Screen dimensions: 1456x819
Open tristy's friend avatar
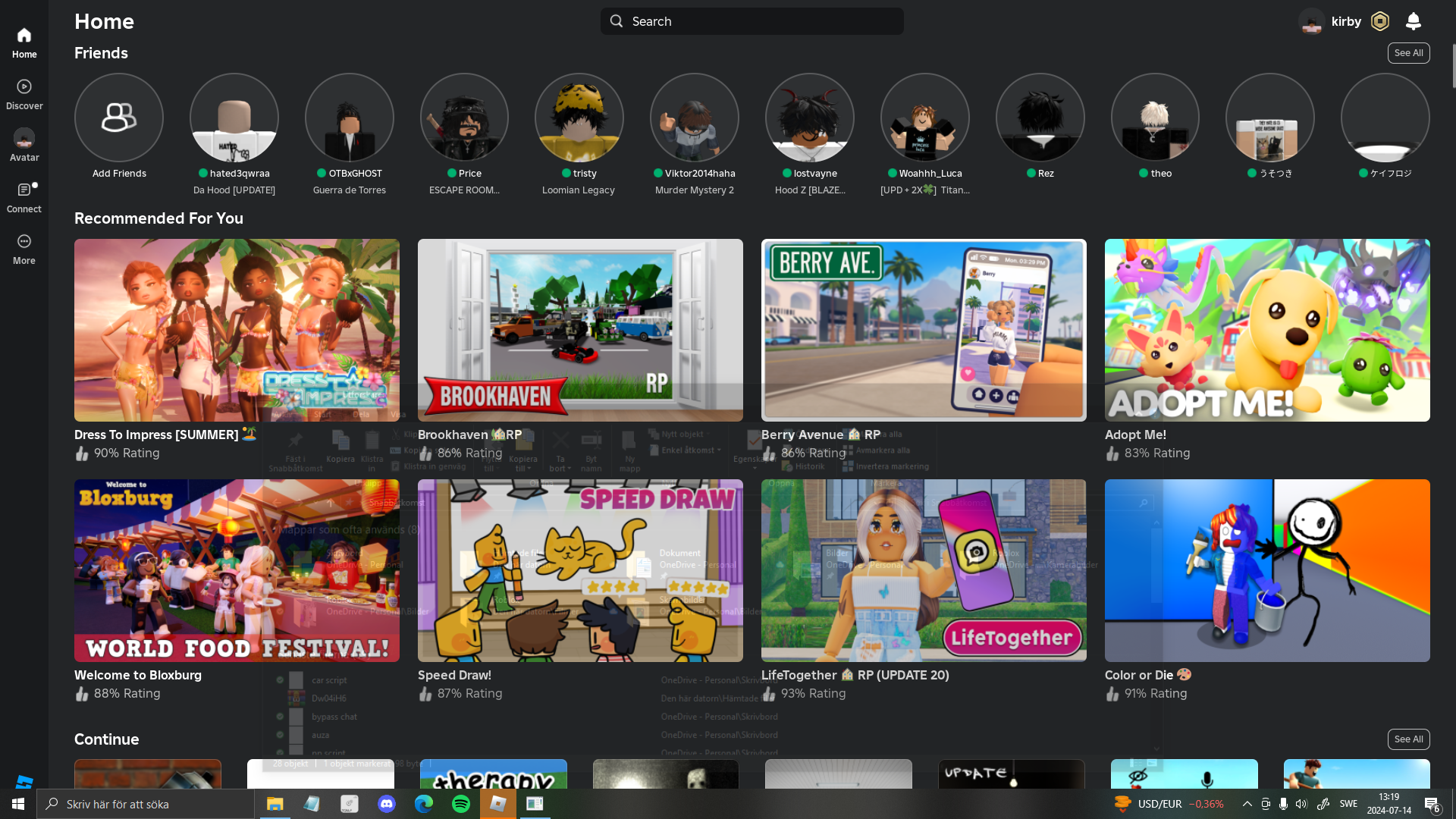(579, 118)
